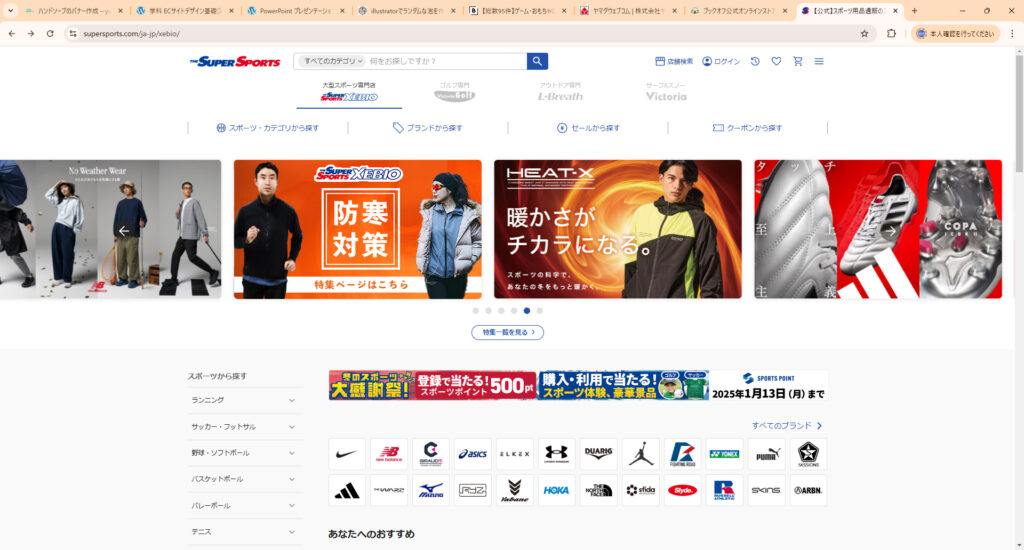1024x550 pixels.
Task: Click the 何をお探しですか search field
Action: tap(445, 61)
